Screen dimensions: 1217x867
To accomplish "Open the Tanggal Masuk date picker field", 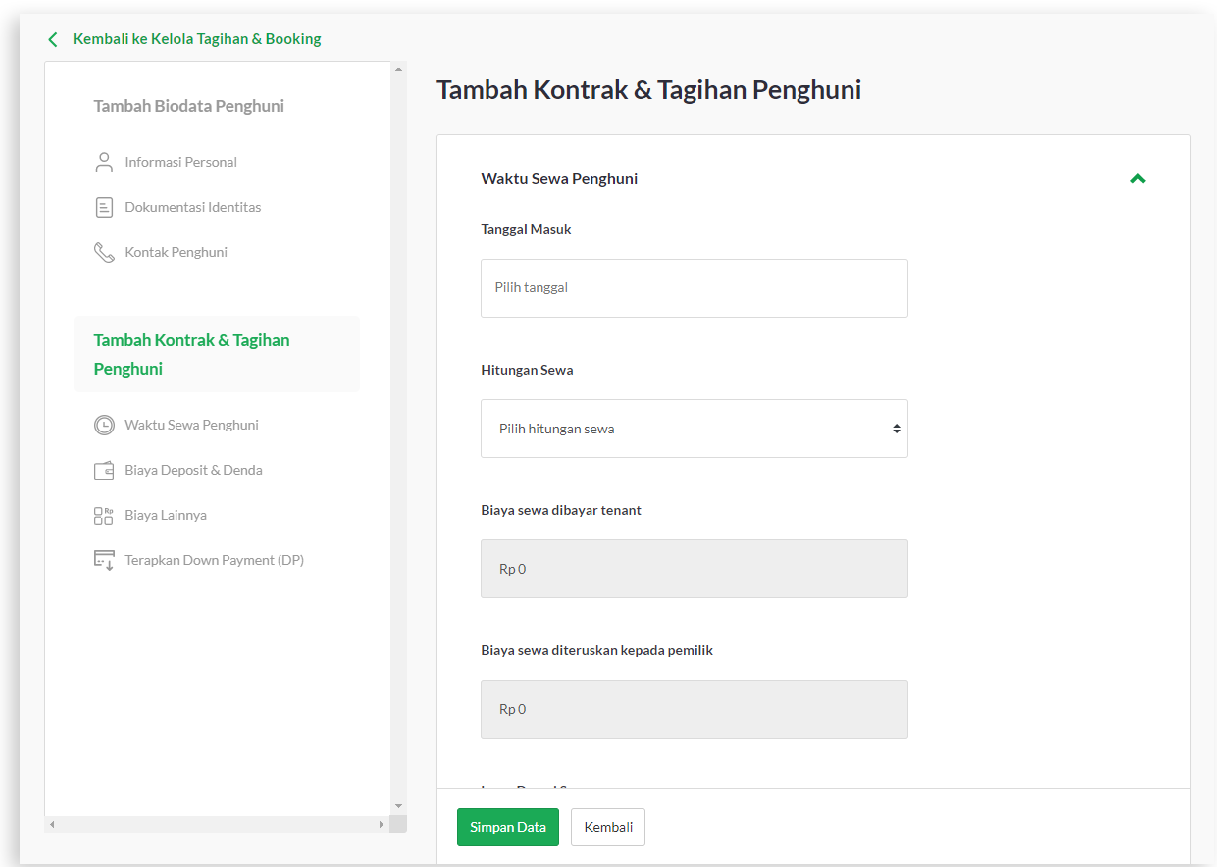I will [x=694, y=289].
